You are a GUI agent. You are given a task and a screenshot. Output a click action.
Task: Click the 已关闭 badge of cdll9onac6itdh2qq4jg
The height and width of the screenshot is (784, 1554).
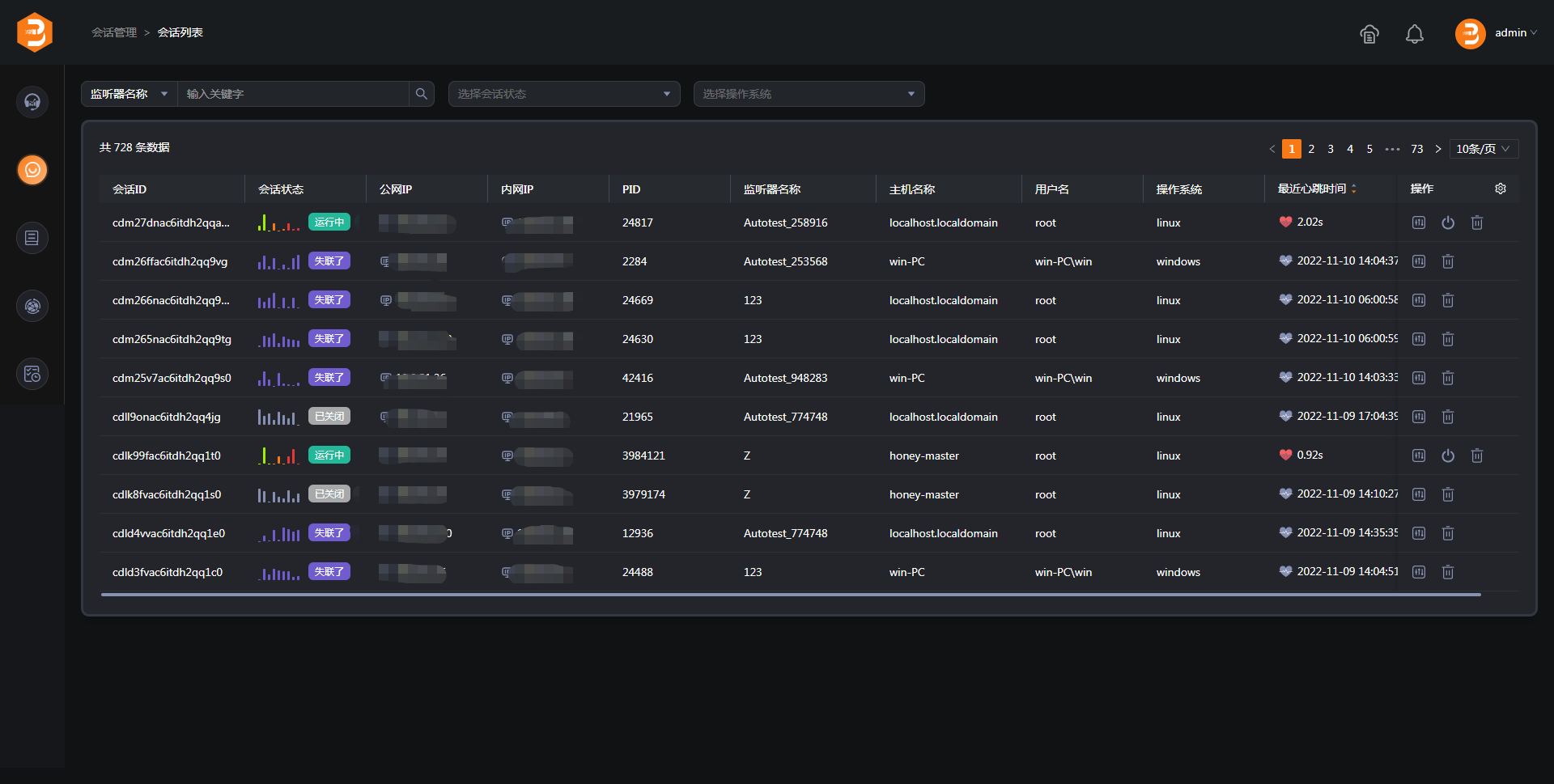[x=329, y=417]
